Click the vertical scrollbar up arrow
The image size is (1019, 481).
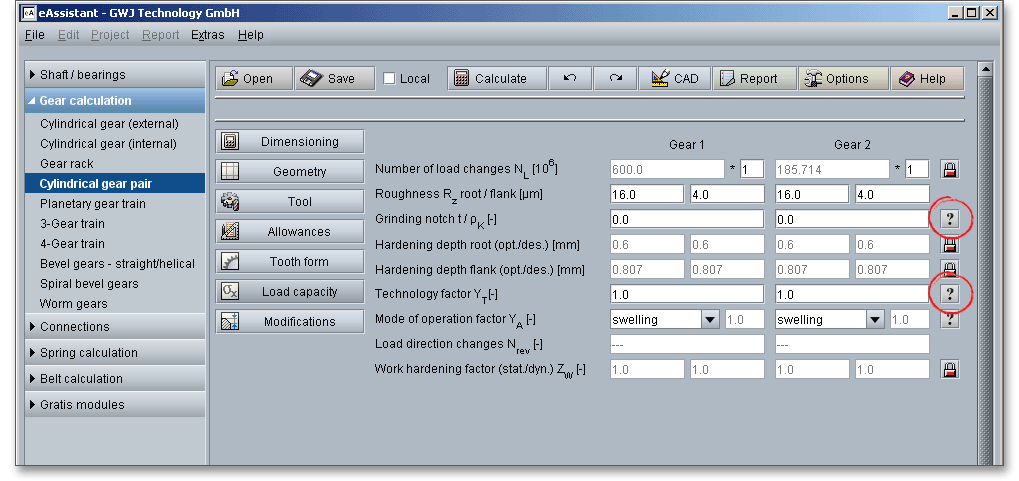pos(984,70)
